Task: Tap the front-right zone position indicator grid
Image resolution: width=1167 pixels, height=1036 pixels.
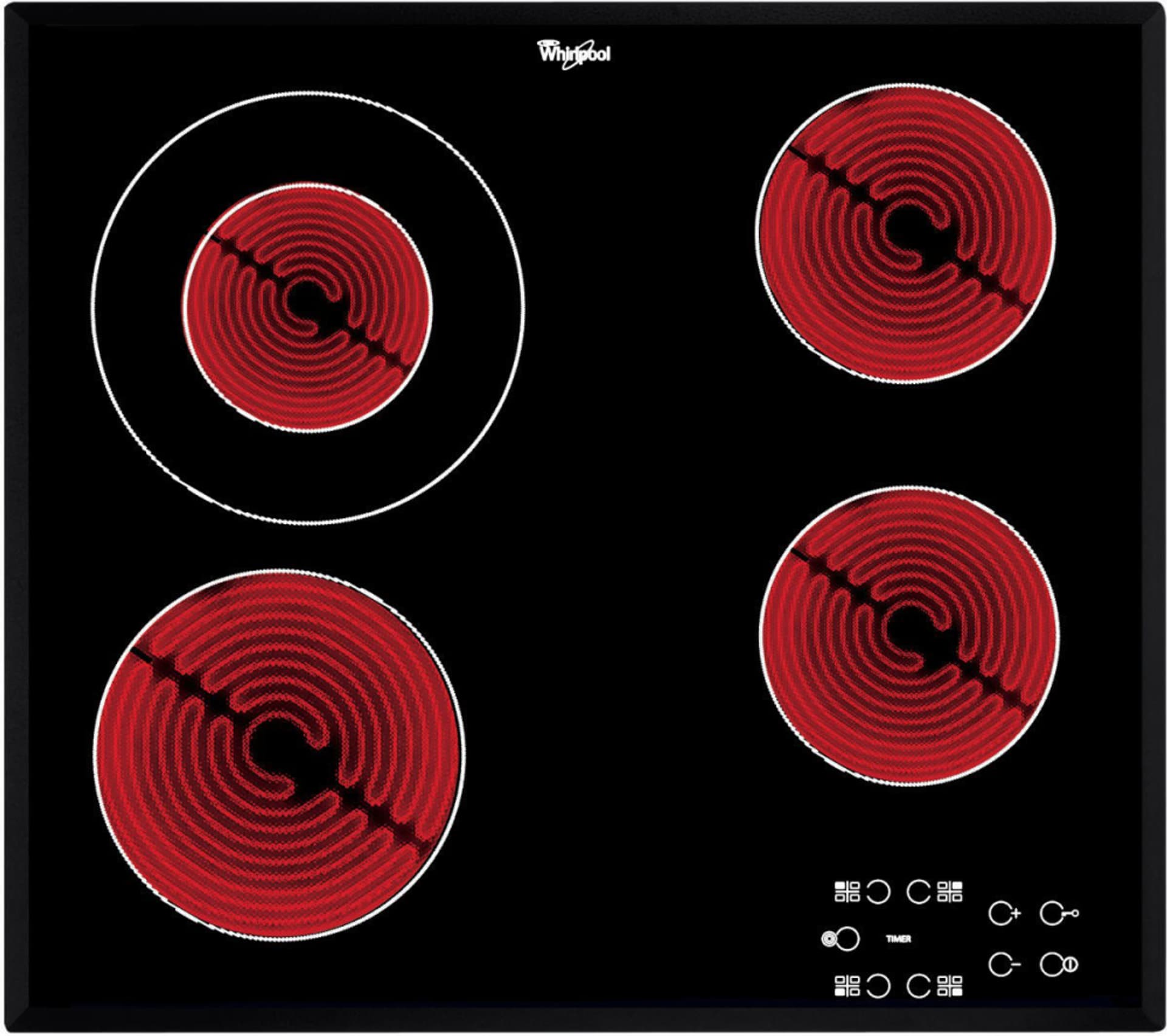Action: click(x=950, y=986)
